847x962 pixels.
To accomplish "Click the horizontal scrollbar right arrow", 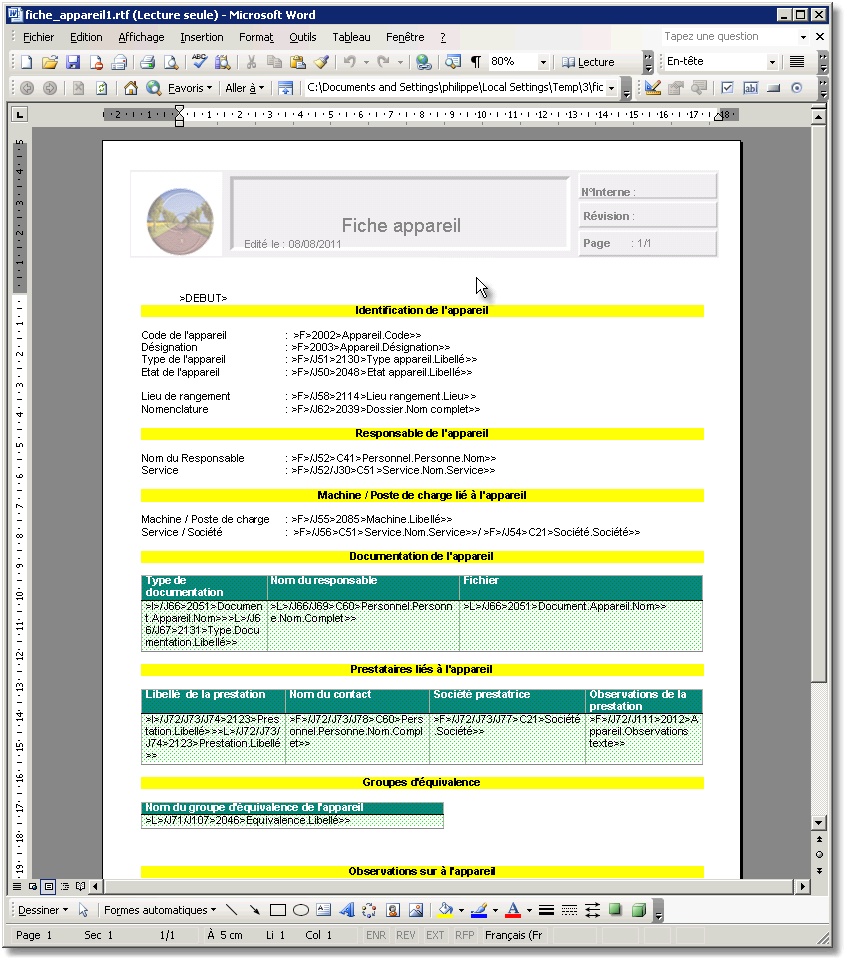I will point(802,886).
